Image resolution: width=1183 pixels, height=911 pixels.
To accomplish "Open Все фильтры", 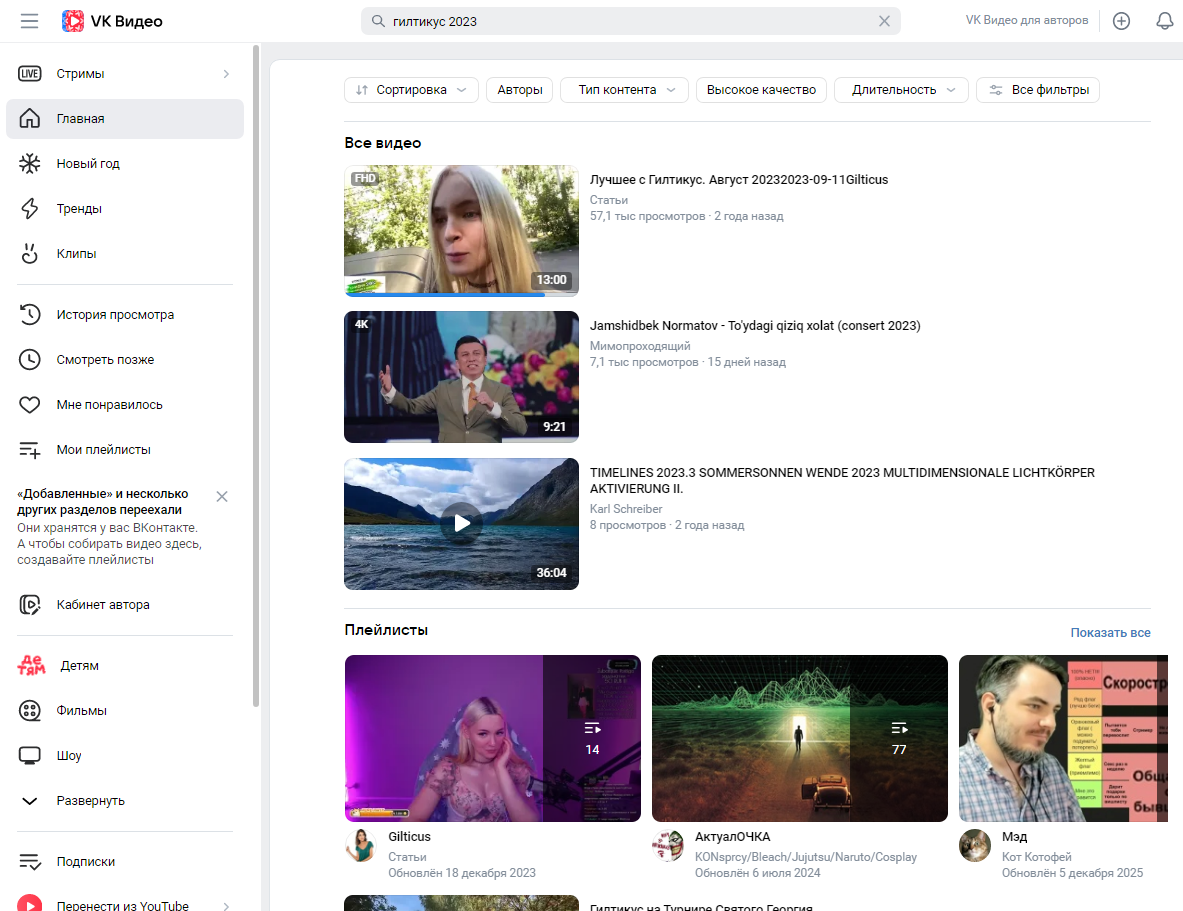I will 1038,90.
